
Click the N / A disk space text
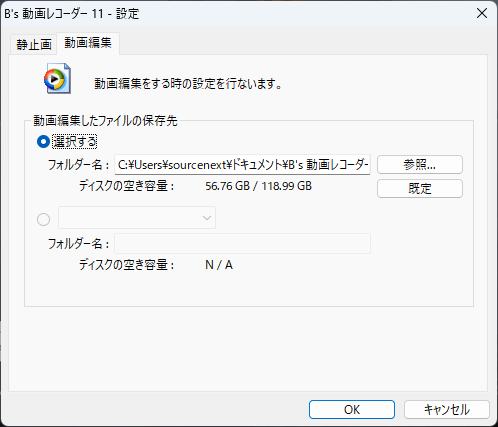click(219, 265)
